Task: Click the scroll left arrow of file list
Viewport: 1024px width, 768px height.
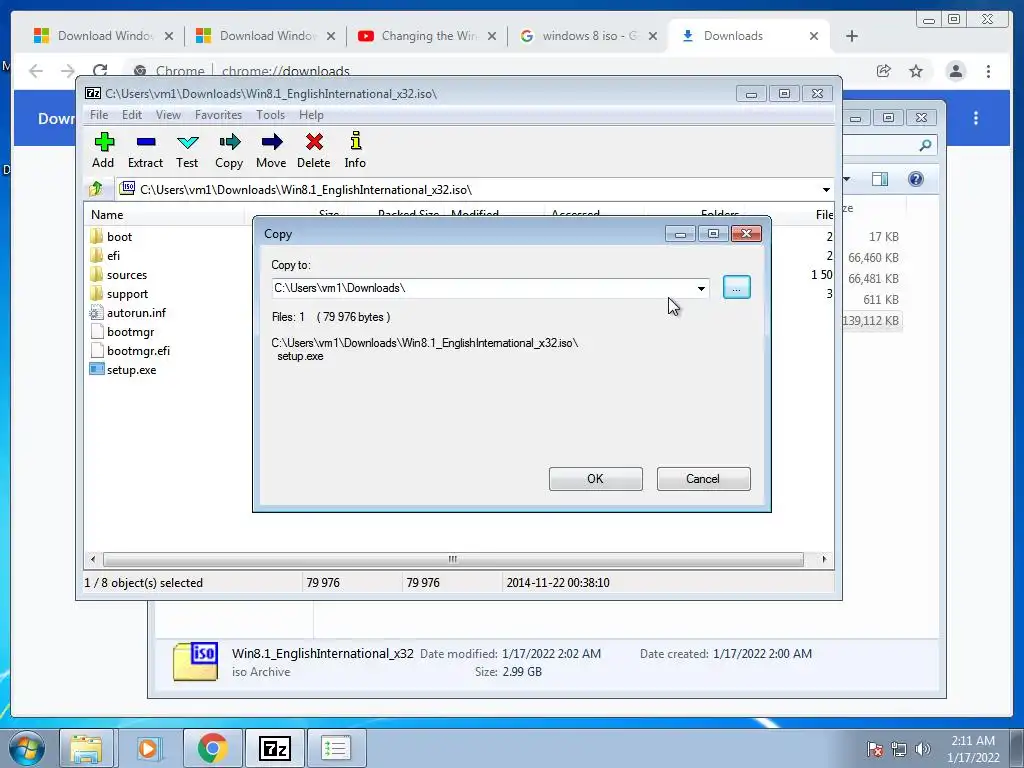Action: 93,560
